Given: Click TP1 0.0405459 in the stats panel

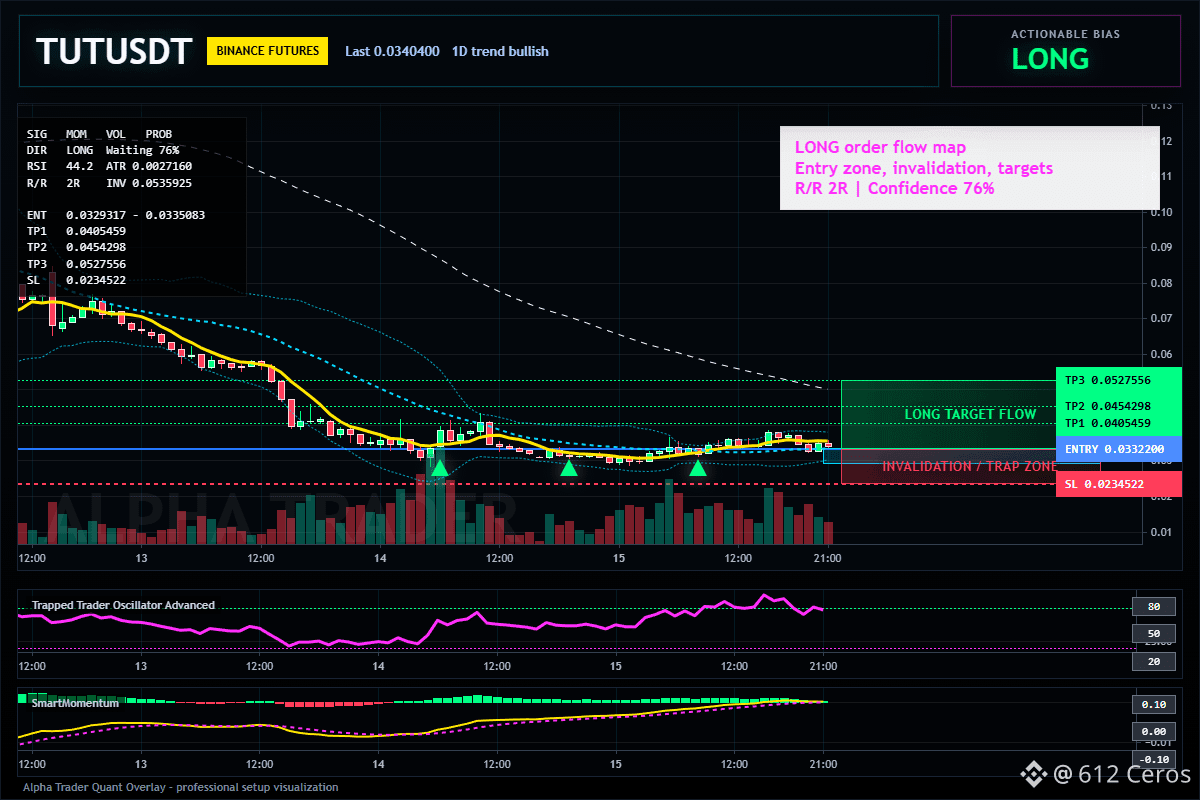Looking at the screenshot, I should [76, 230].
